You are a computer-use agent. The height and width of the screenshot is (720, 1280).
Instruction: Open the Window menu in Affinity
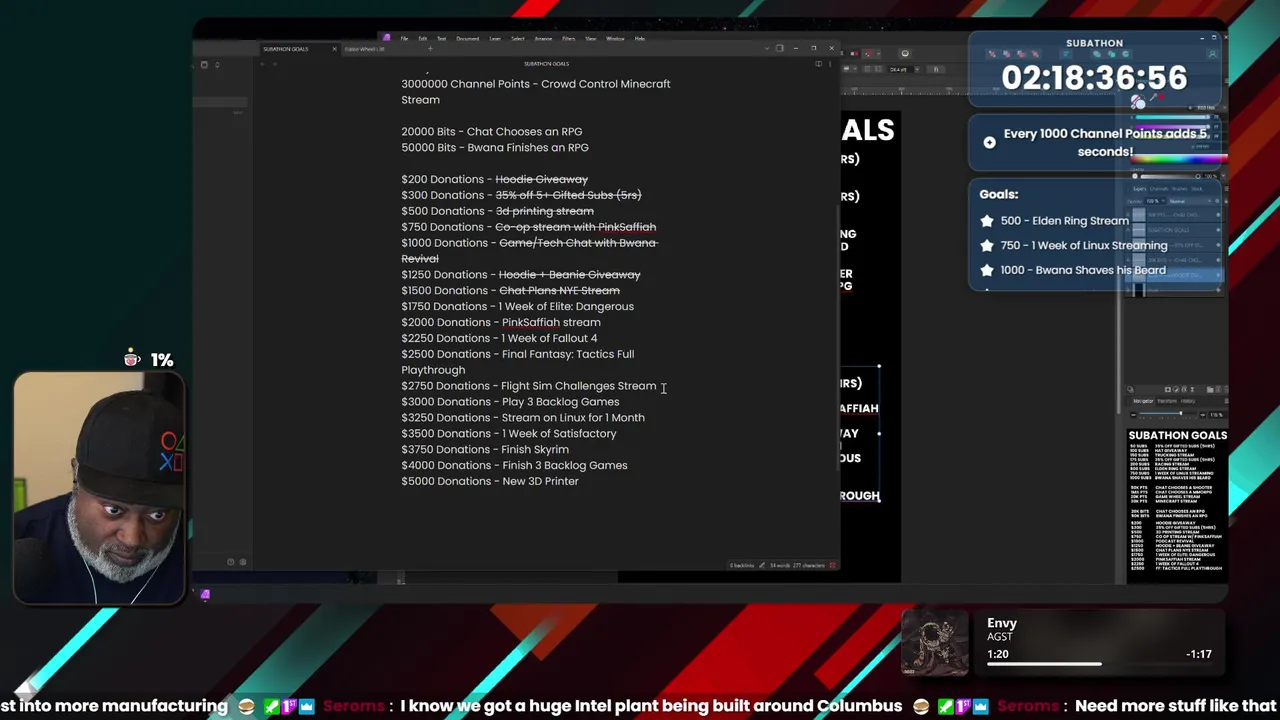pos(615,38)
